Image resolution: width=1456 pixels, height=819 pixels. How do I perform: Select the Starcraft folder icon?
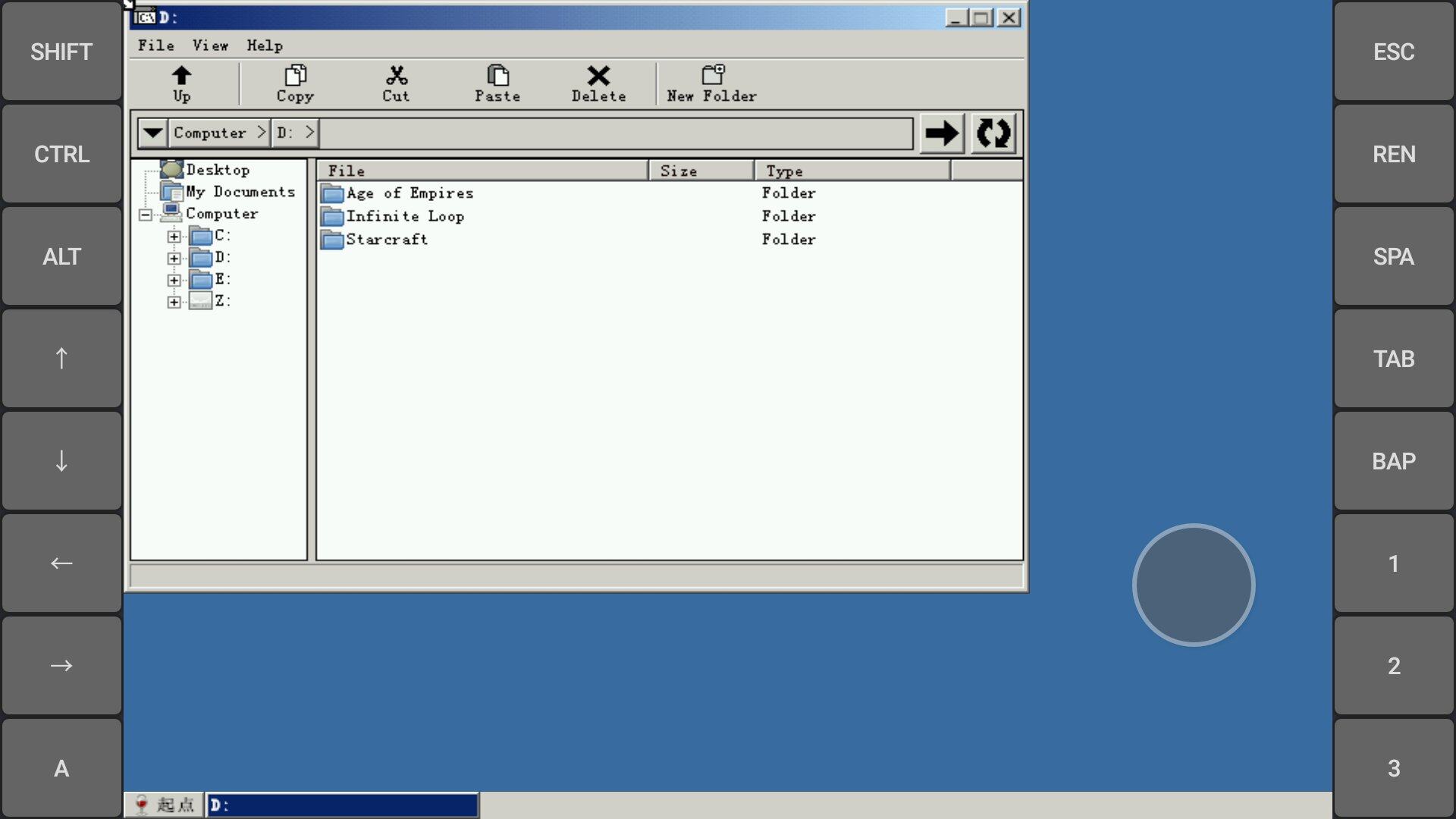332,240
